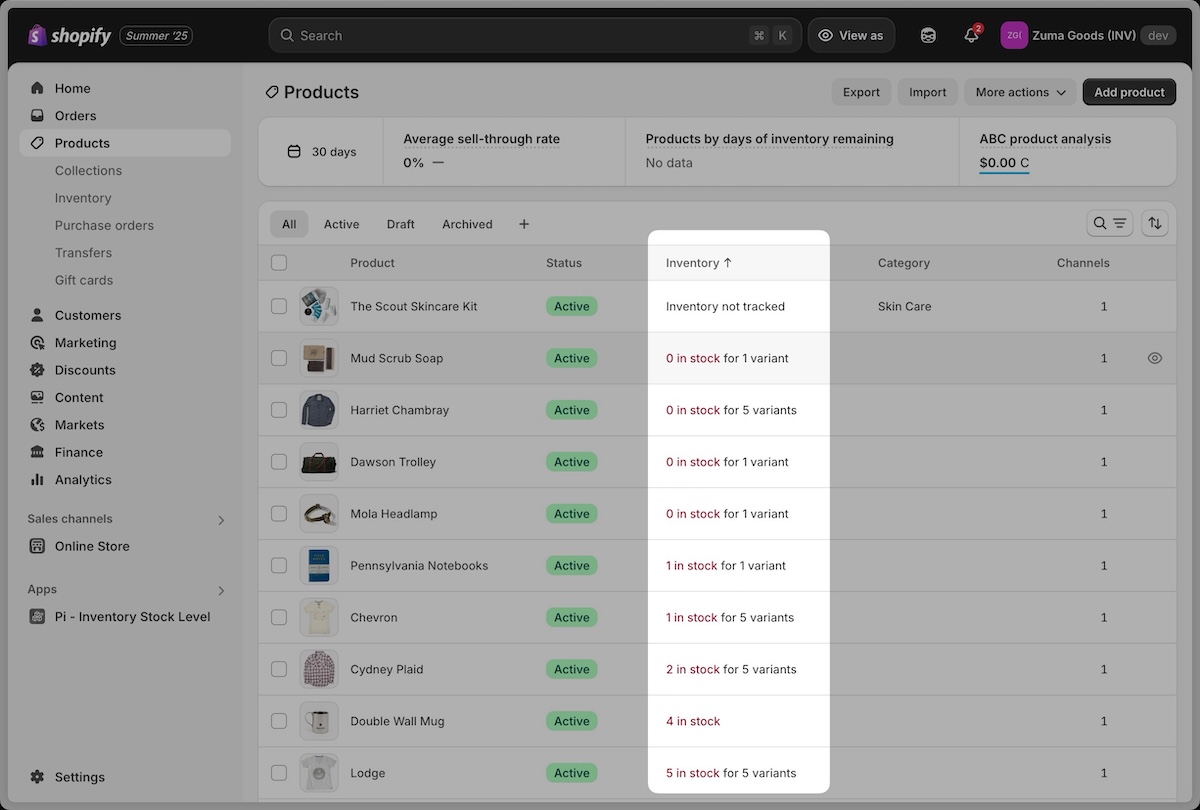Click the Markets globe icon
Image resolution: width=1200 pixels, height=810 pixels.
37,425
